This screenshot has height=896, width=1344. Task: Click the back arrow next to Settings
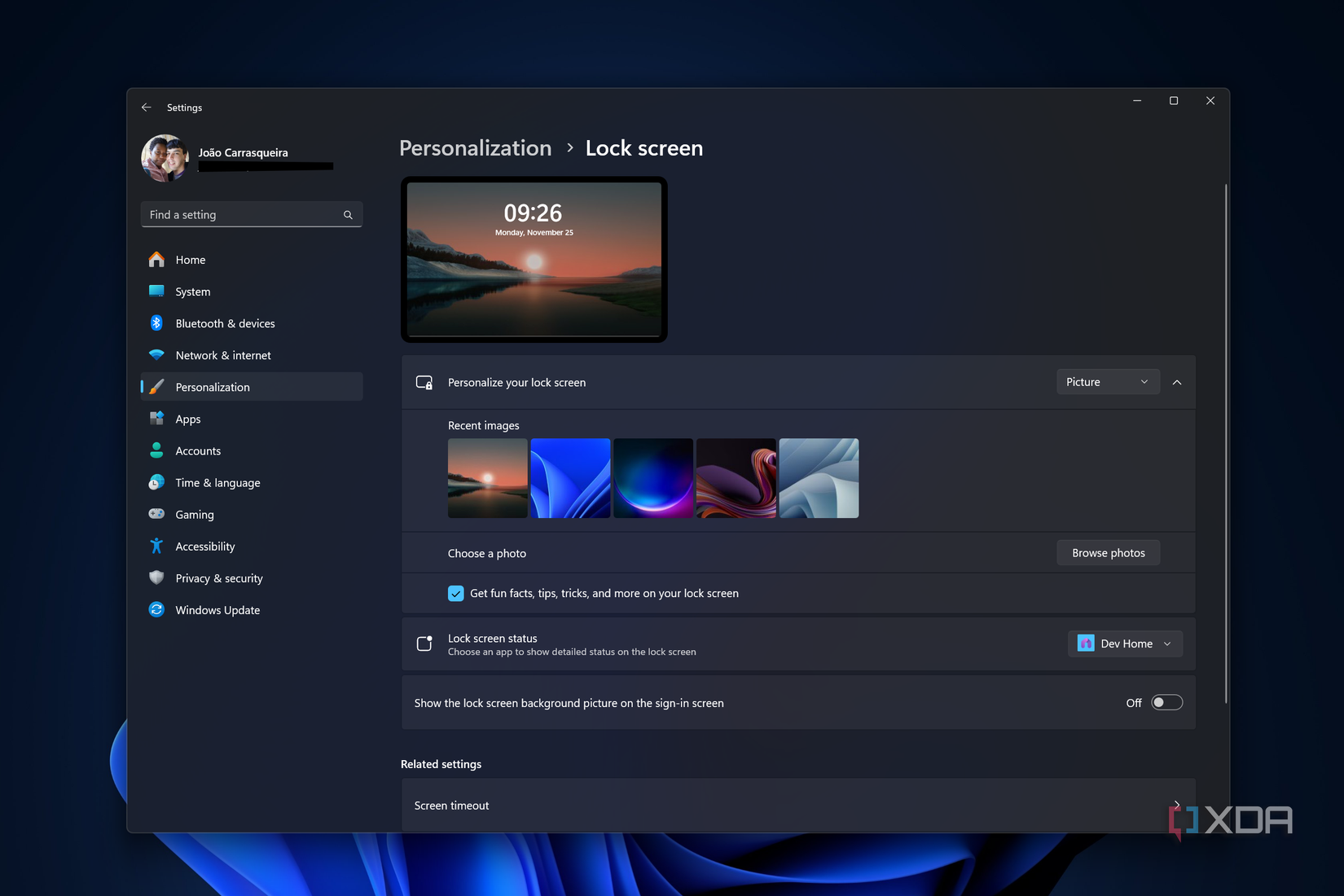tap(146, 107)
